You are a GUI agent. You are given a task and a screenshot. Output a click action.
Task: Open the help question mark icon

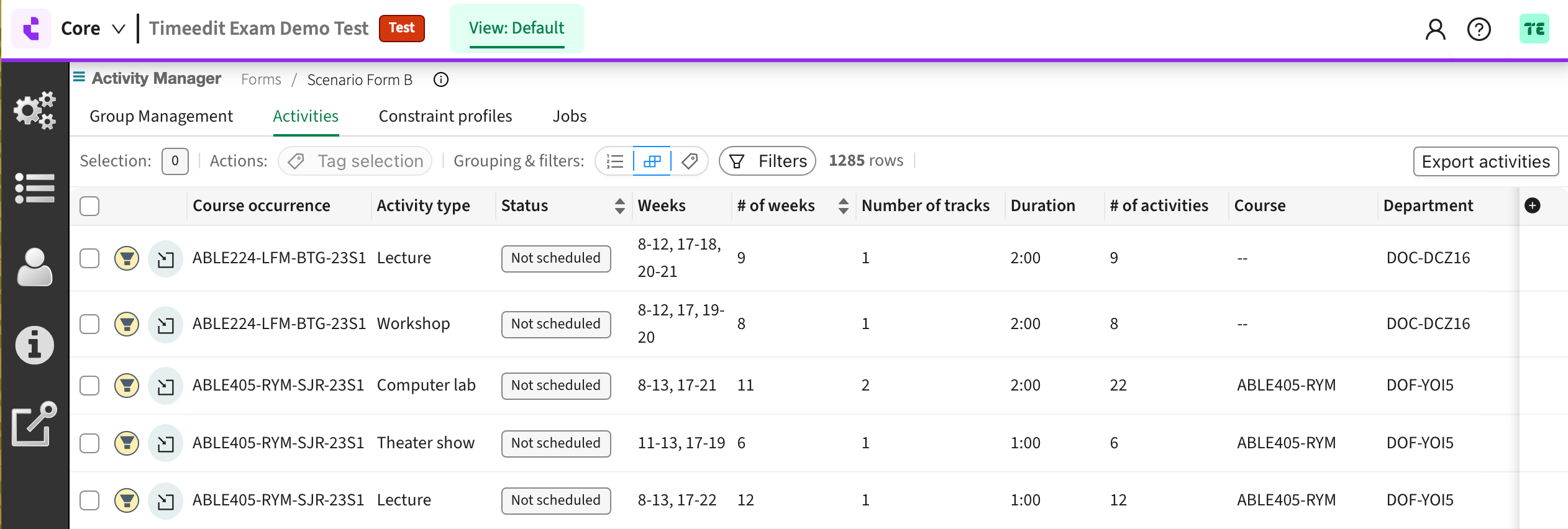click(x=1479, y=29)
